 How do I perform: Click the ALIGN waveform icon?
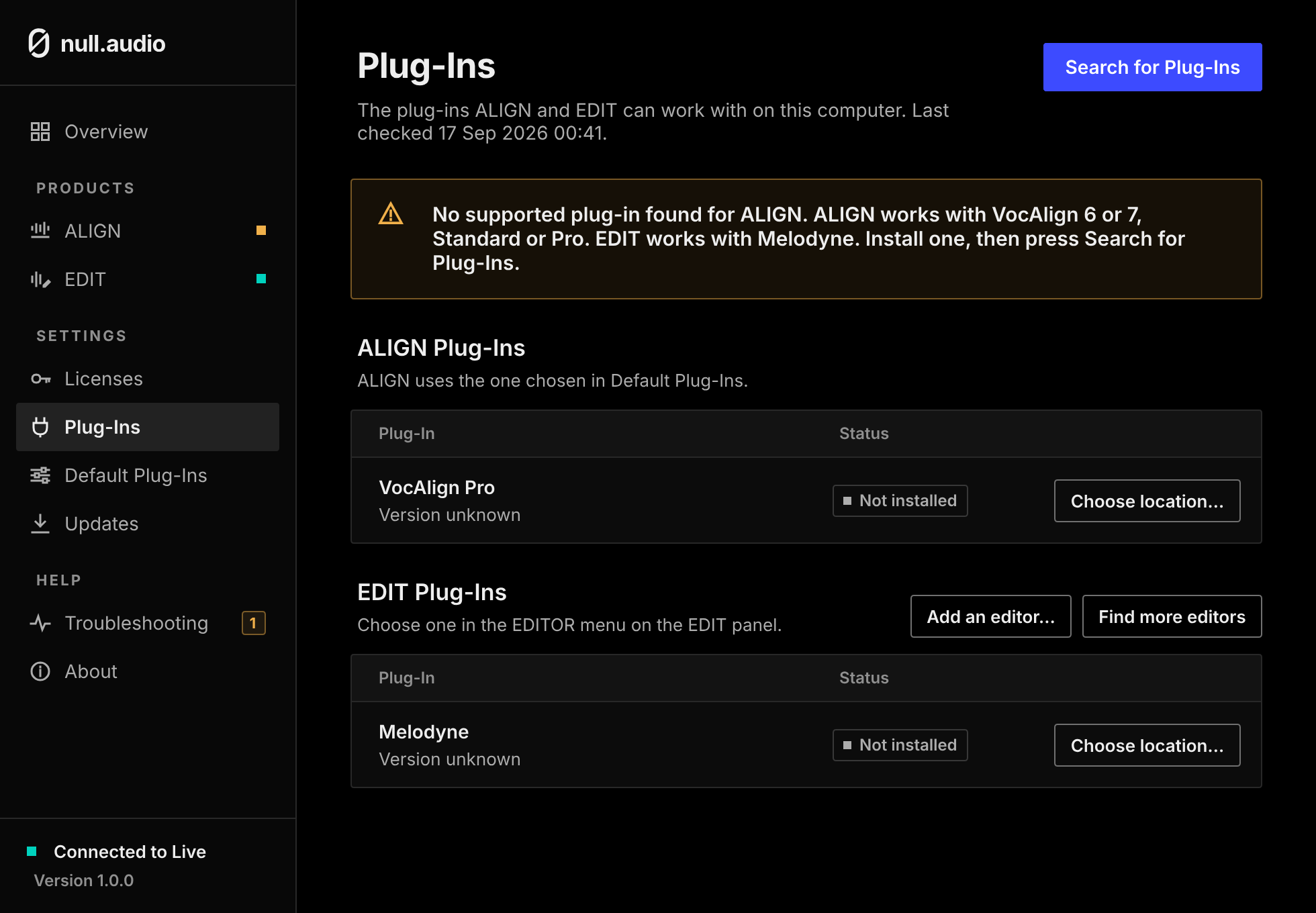tap(40, 231)
